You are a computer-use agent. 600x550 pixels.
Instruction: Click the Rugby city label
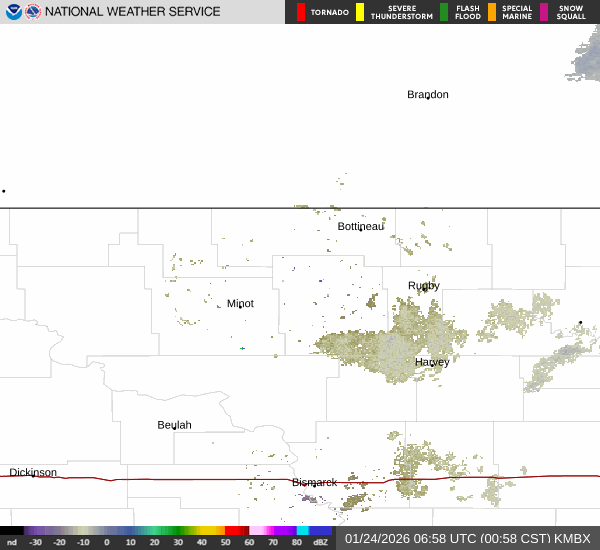[423, 286]
